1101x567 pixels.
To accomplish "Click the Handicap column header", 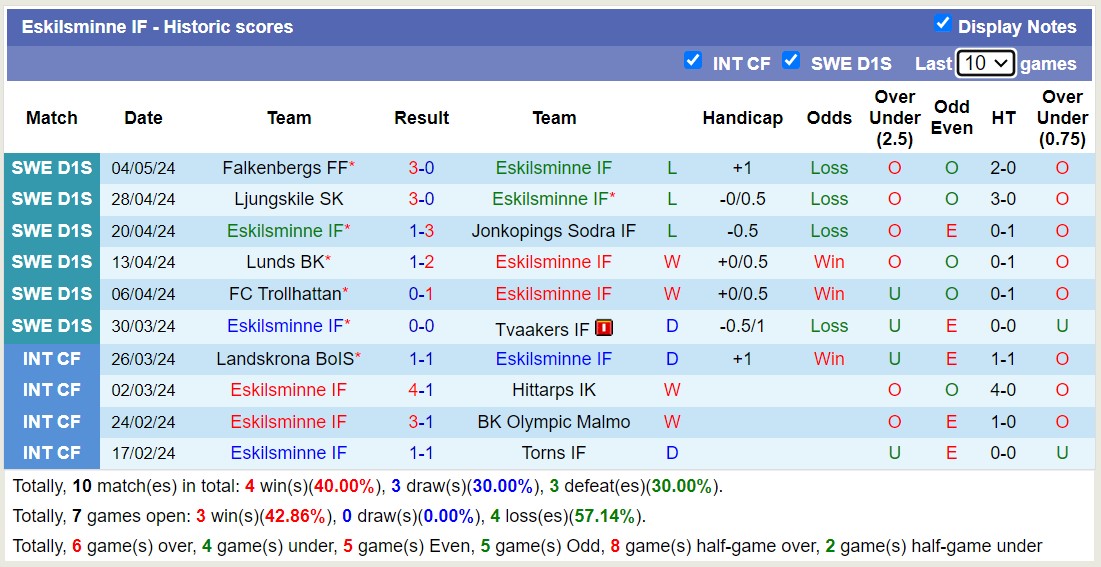I will tap(742, 118).
